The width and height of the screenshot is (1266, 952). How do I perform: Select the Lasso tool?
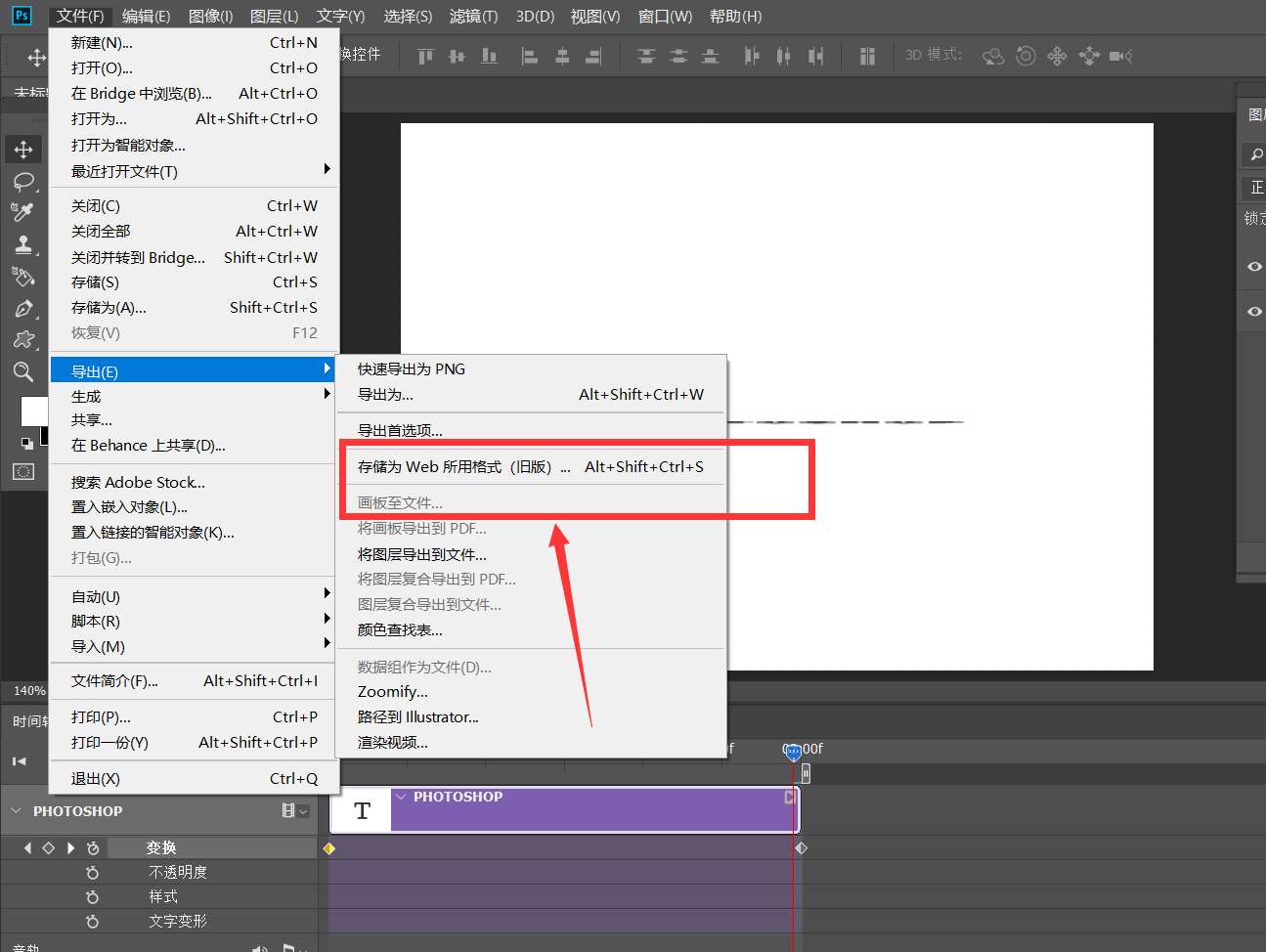click(23, 182)
